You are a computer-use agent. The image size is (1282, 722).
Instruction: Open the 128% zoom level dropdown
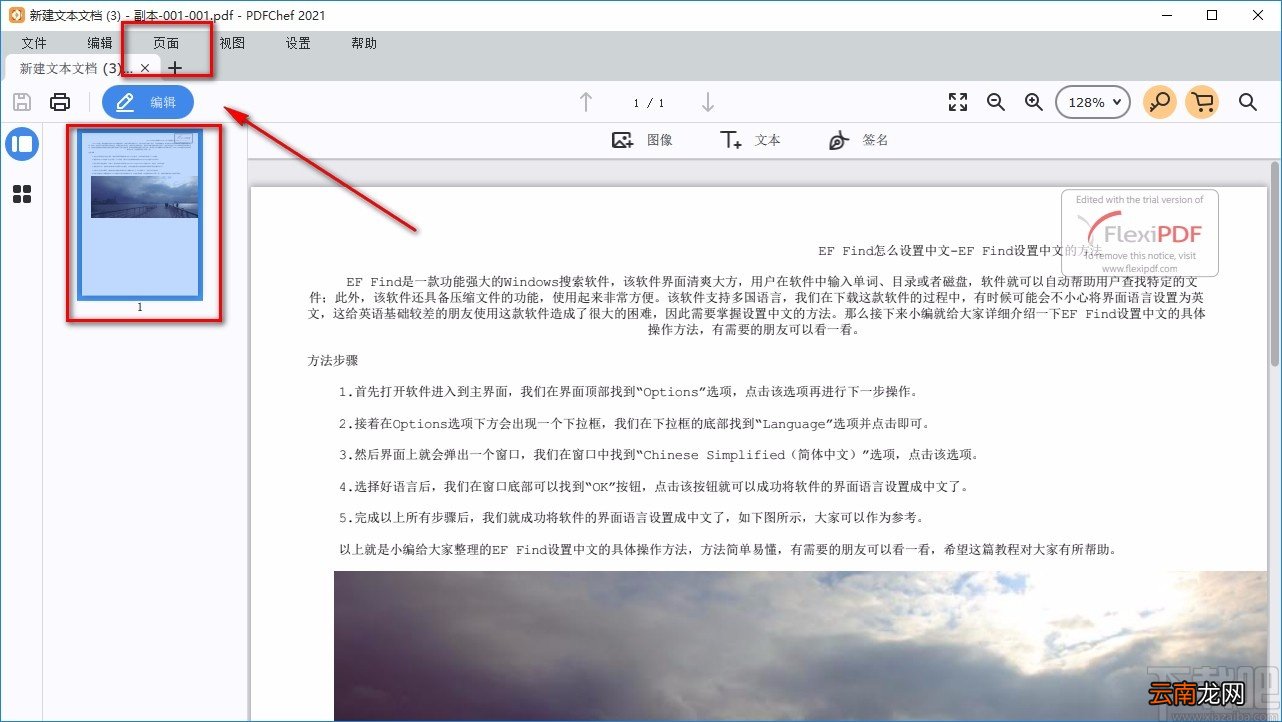1092,102
